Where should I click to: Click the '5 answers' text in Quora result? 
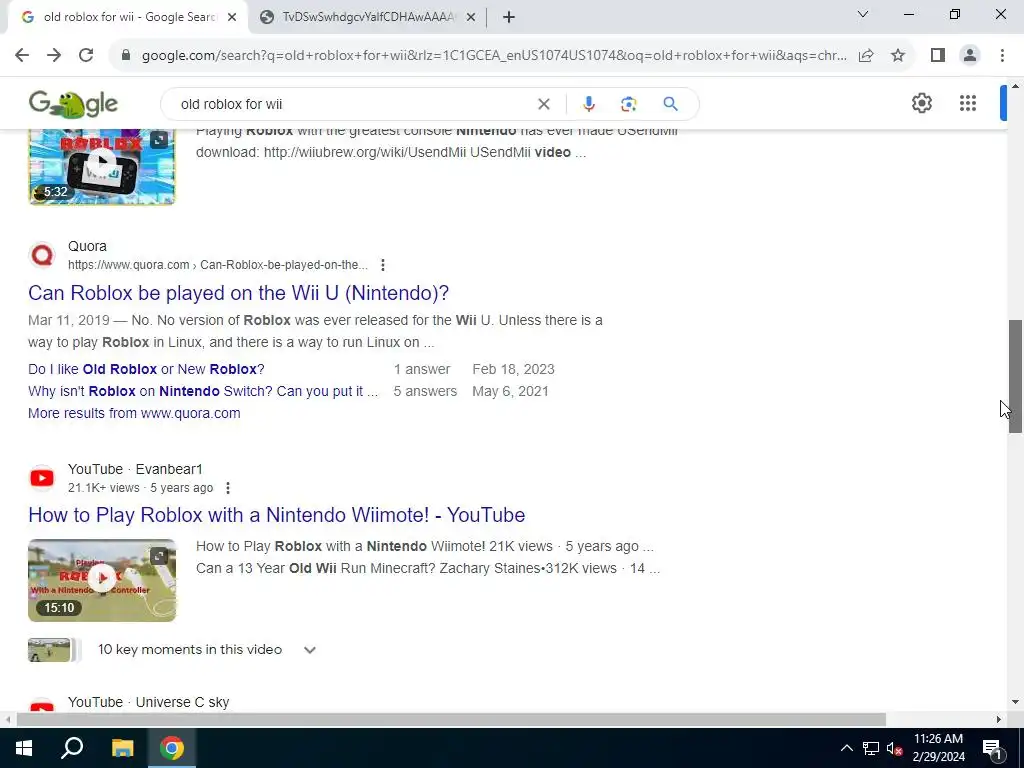click(x=425, y=391)
